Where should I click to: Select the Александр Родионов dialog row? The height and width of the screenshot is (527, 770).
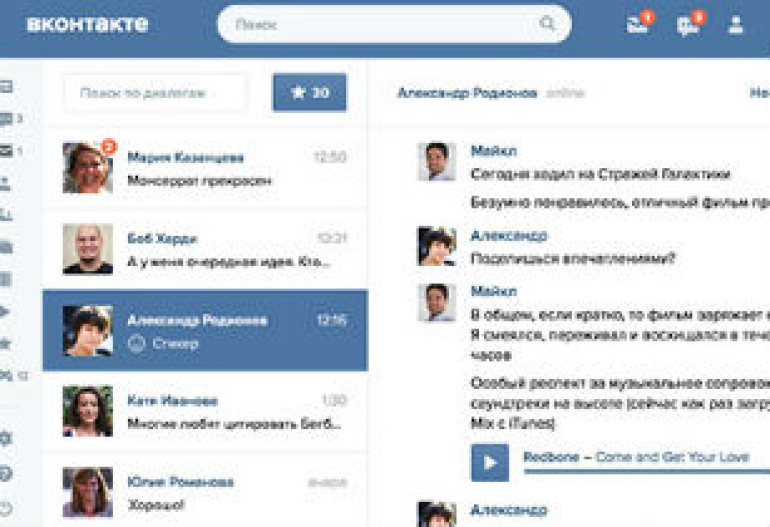tap(205, 330)
